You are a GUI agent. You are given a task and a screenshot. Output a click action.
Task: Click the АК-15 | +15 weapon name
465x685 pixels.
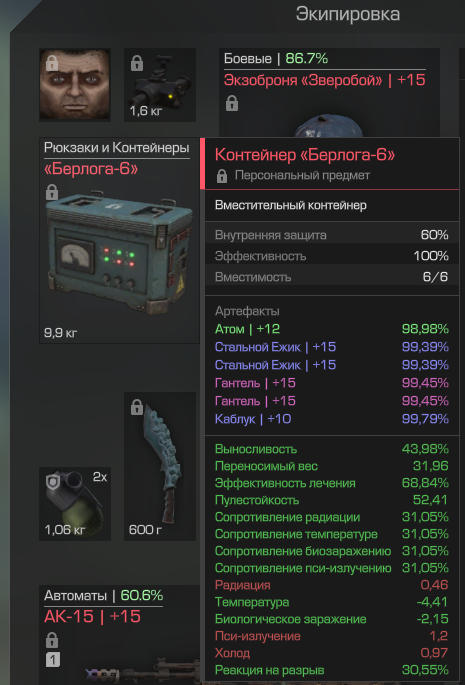(92, 616)
